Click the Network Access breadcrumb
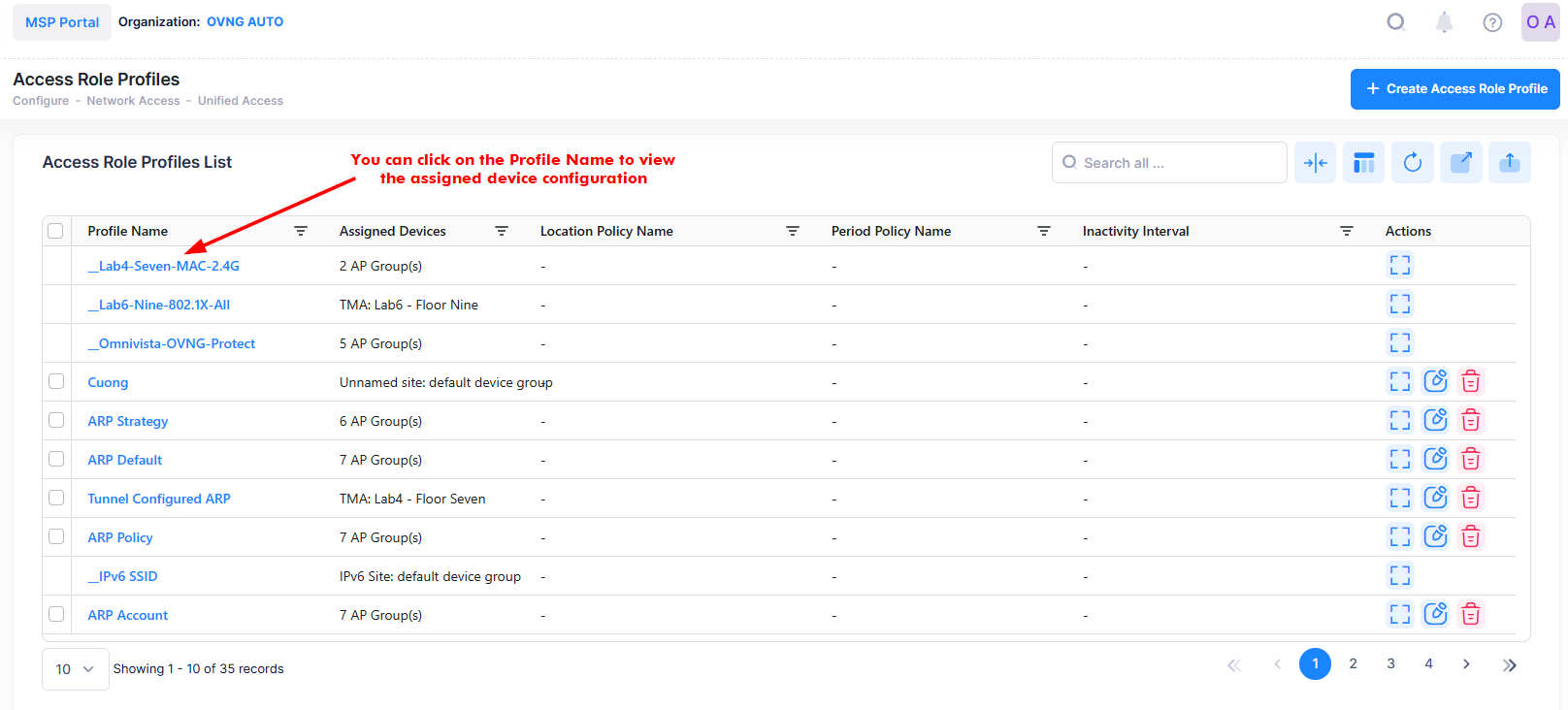 133,101
